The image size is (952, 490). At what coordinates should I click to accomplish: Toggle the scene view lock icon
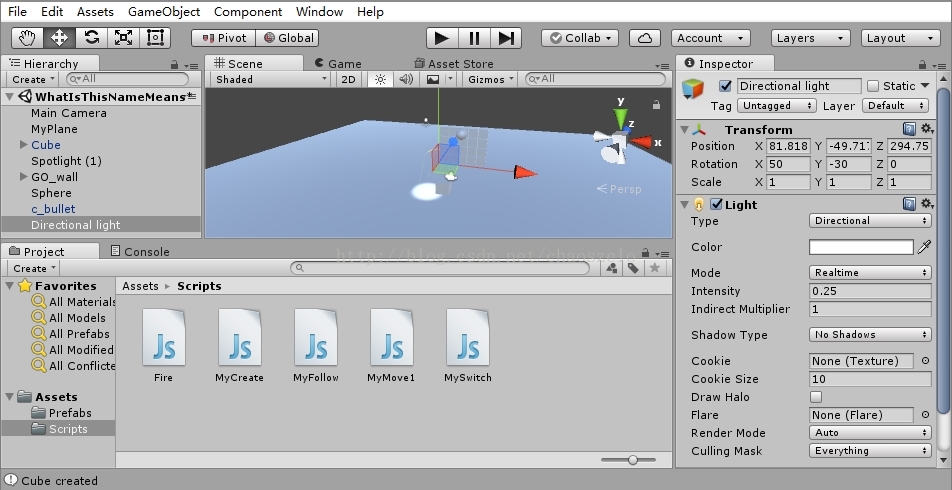pyautogui.click(x=656, y=105)
